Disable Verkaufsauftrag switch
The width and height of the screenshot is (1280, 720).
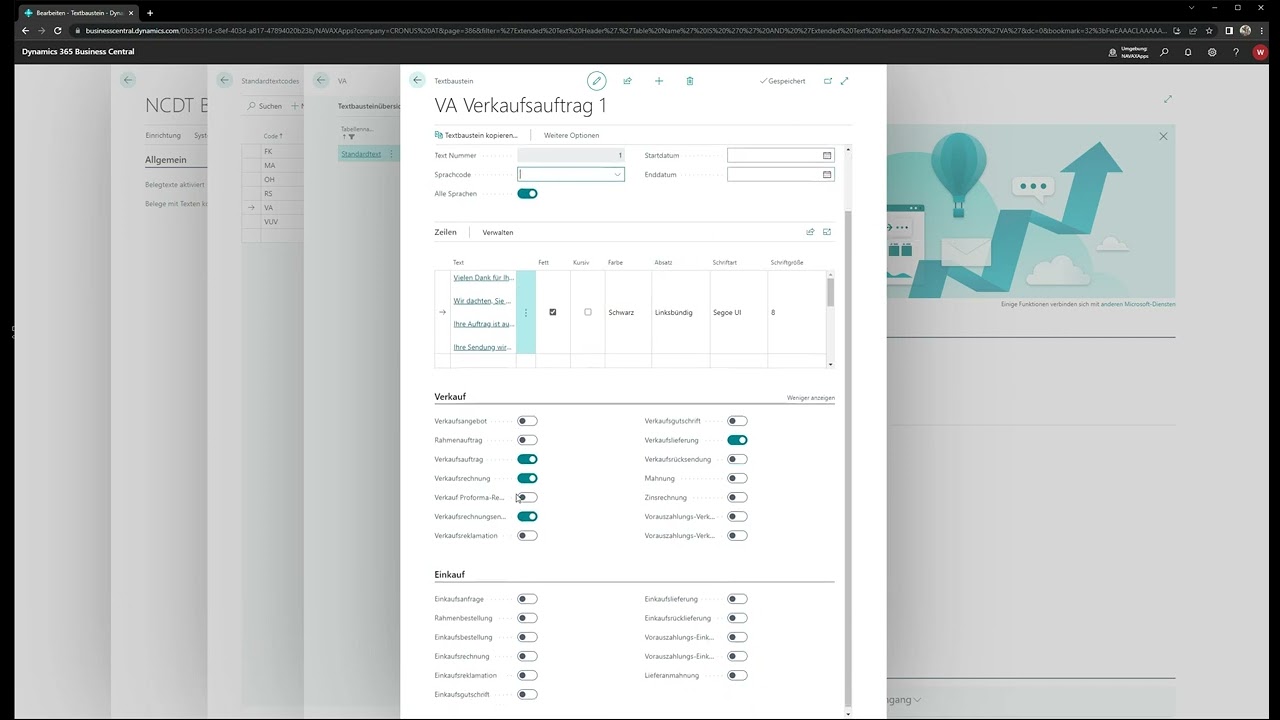(x=527, y=459)
